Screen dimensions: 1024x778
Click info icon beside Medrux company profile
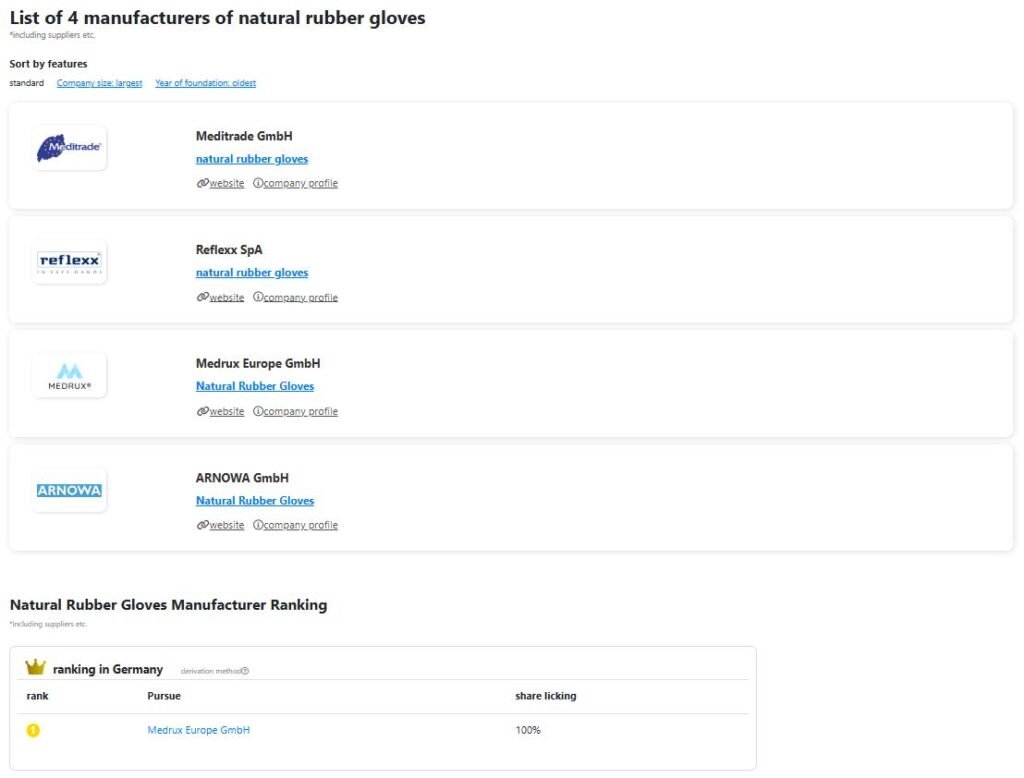(x=258, y=411)
